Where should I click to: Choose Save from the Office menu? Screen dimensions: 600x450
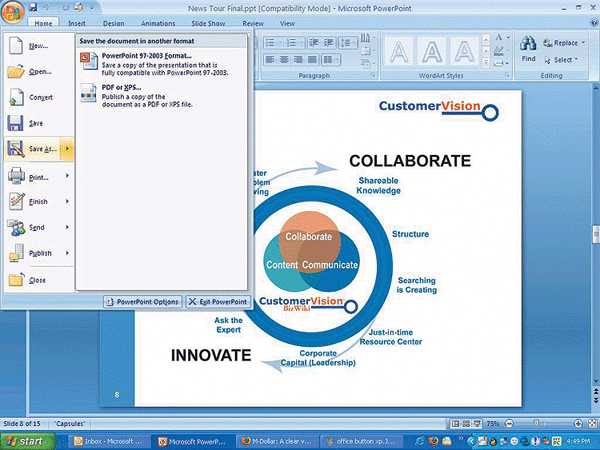tap(39, 123)
